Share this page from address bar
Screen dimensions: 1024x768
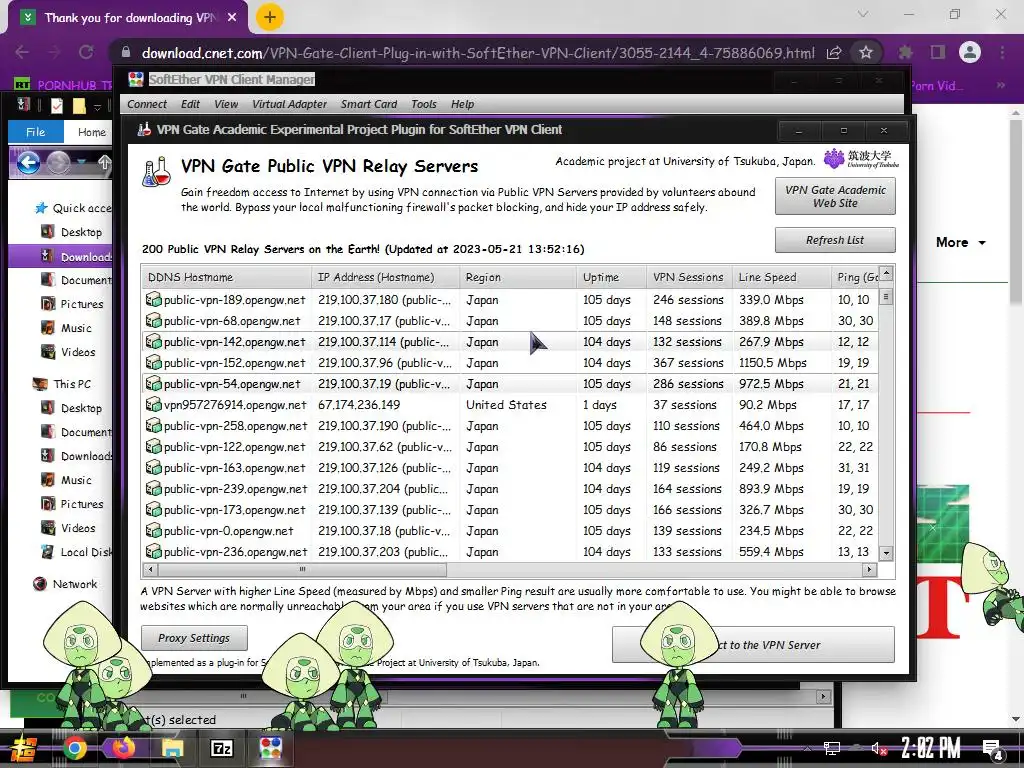click(834, 53)
